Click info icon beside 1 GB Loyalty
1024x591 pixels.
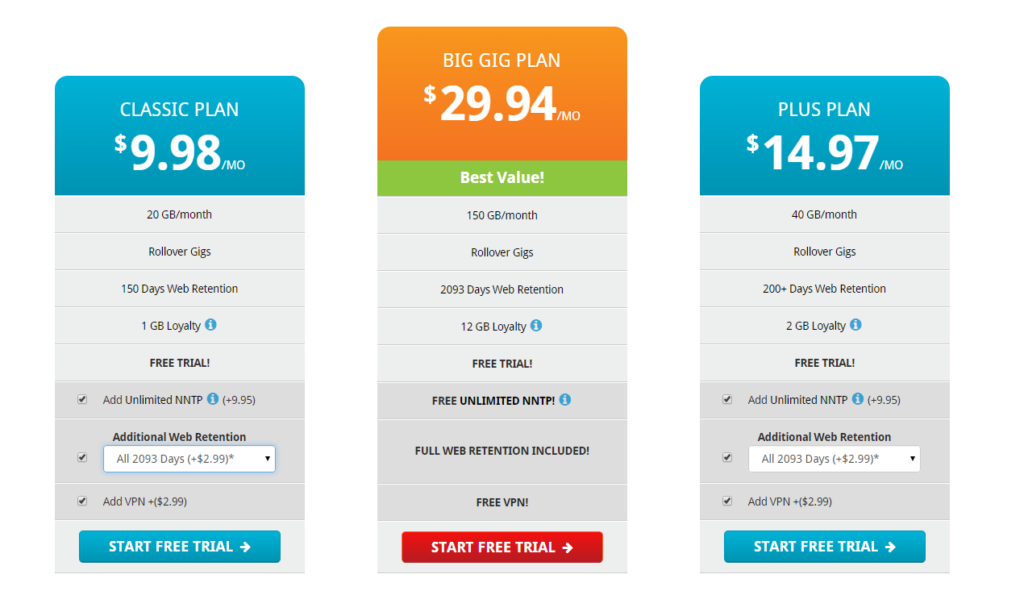coord(210,325)
